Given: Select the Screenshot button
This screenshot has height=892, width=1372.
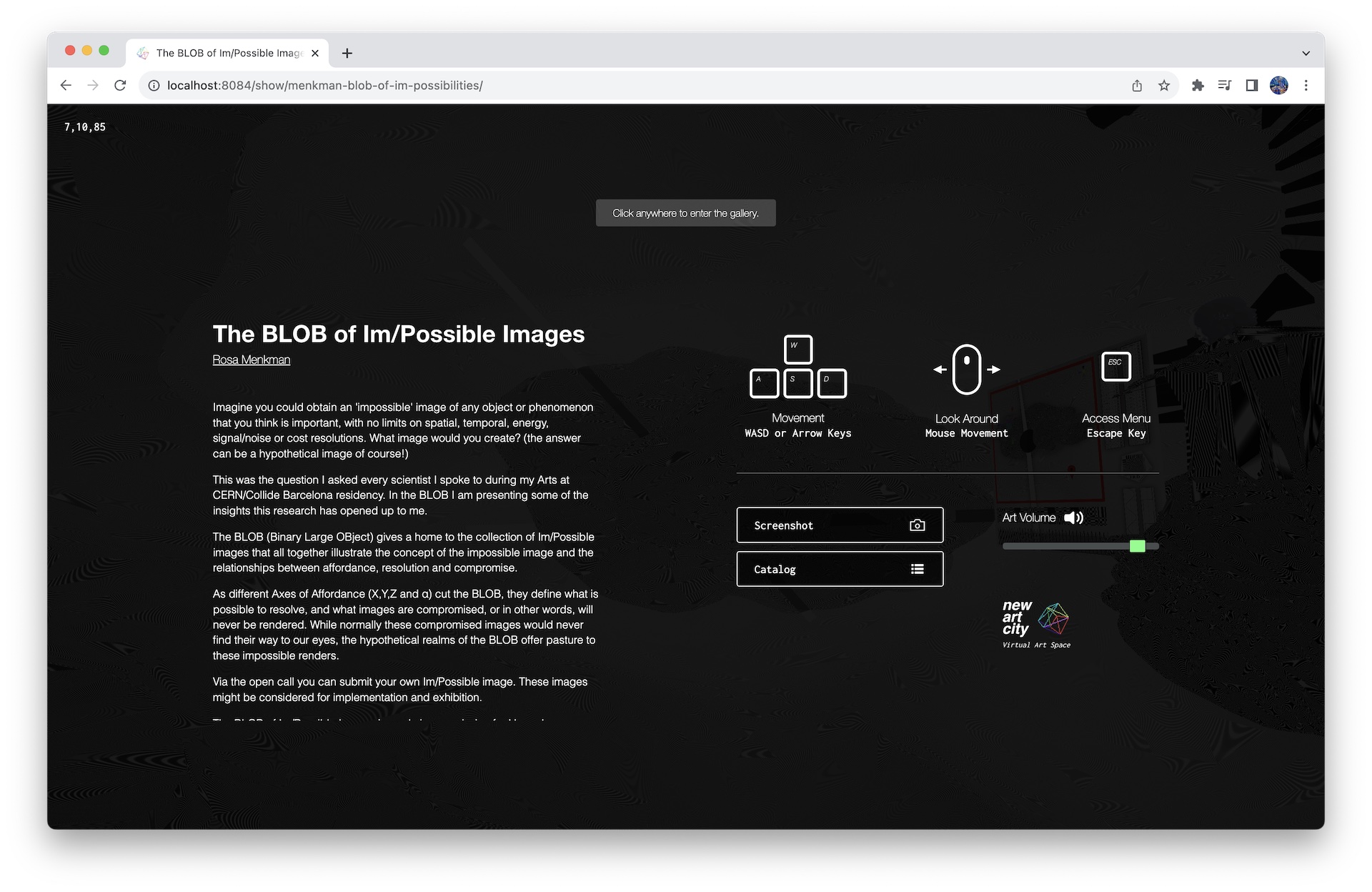Looking at the screenshot, I should [840, 524].
